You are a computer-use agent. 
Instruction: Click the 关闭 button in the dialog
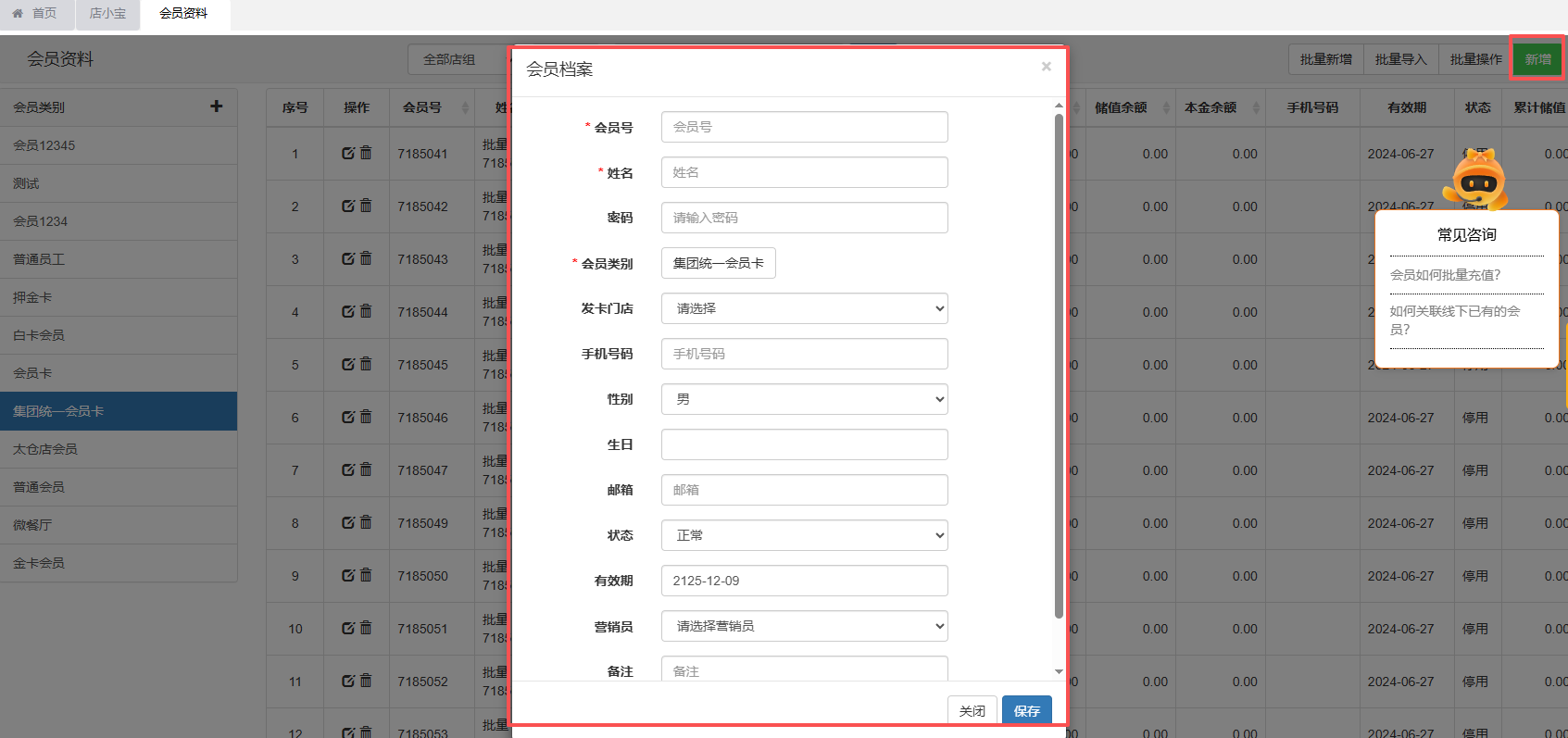(972, 710)
